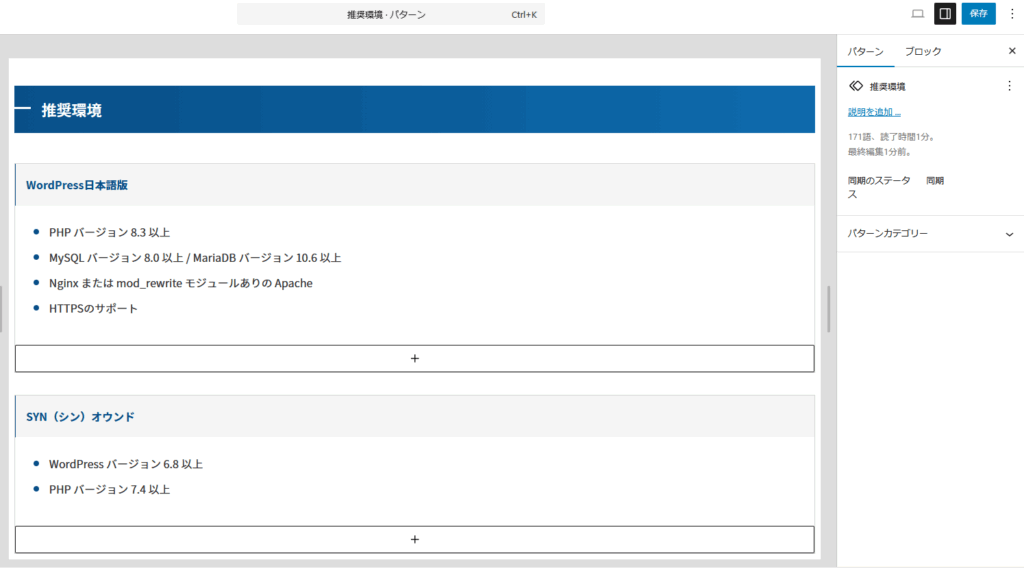Click the 保存 button
The height and width of the screenshot is (569, 1024).
[x=978, y=14]
